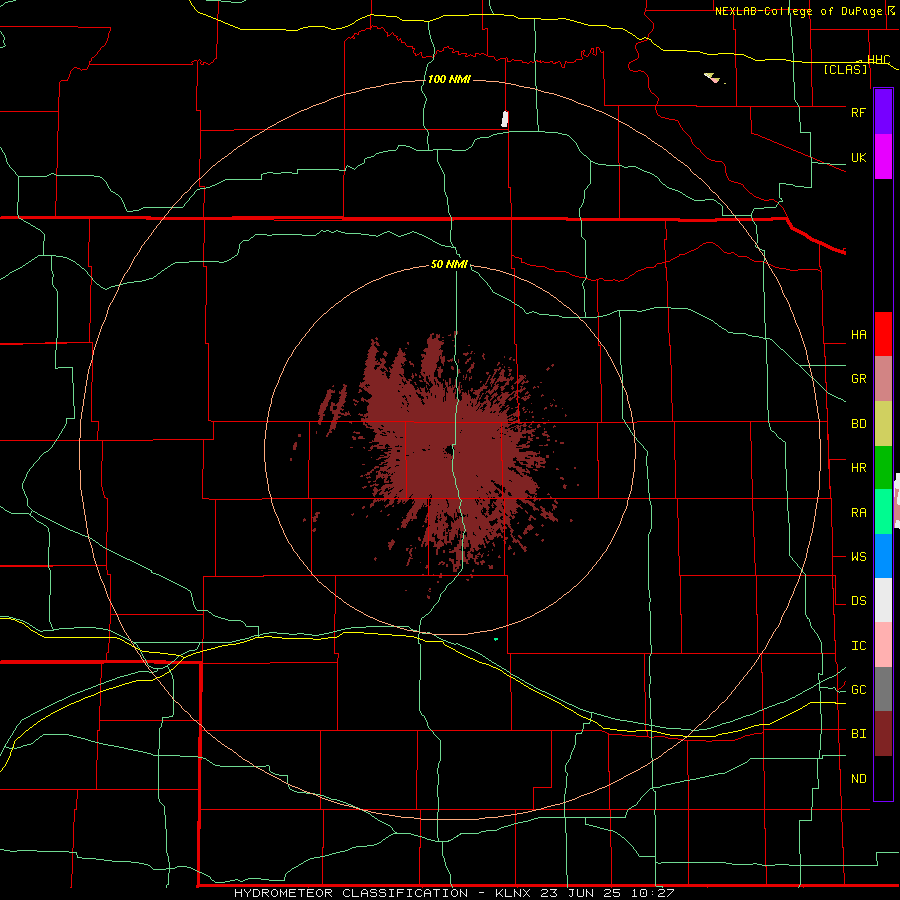Click the RA light green legend swatch
Image resolution: width=900 pixels, height=900 pixels.
click(x=883, y=512)
